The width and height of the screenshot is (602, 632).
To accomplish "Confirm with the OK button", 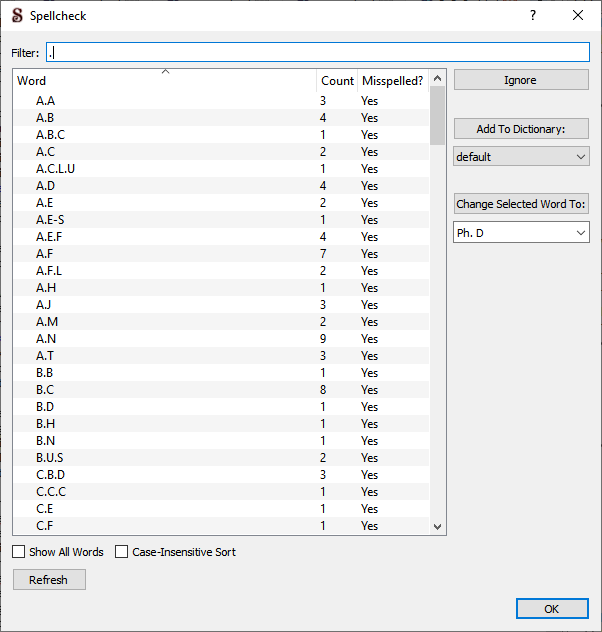I will pos(552,609).
